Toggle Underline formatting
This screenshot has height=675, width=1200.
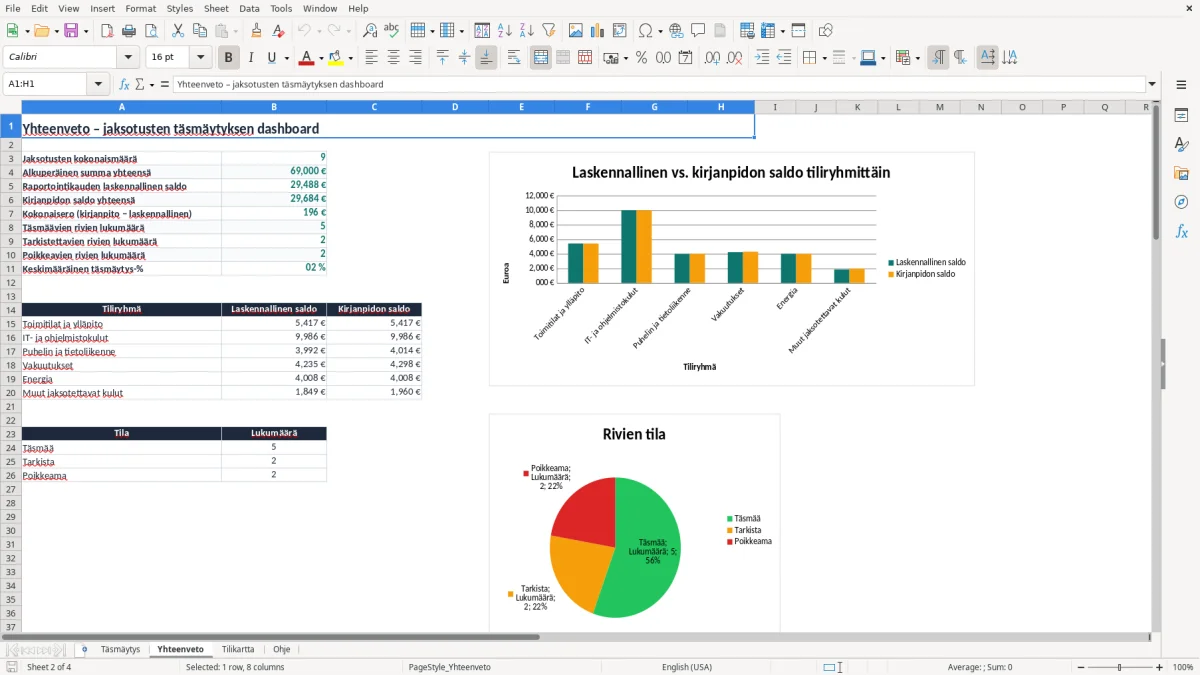point(272,58)
